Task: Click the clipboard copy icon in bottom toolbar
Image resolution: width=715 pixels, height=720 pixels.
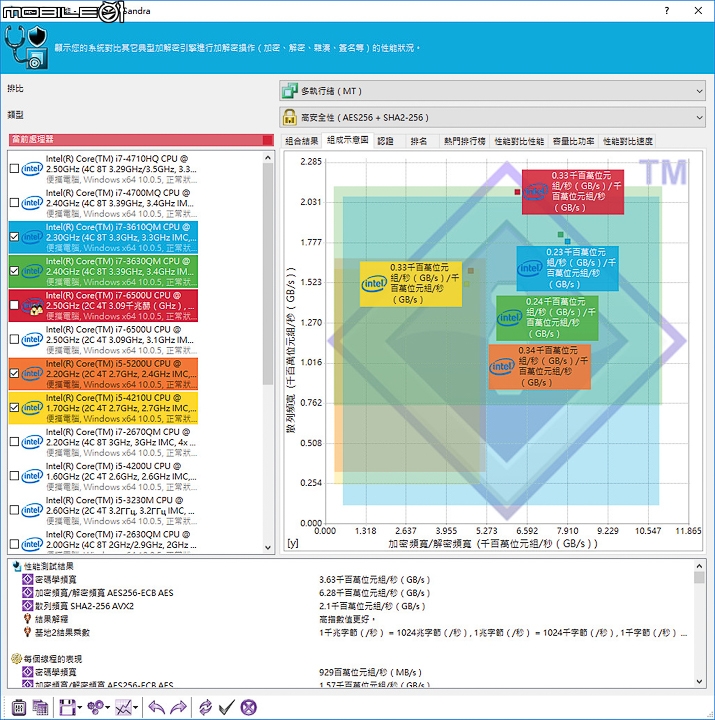Action: [x=18, y=707]
